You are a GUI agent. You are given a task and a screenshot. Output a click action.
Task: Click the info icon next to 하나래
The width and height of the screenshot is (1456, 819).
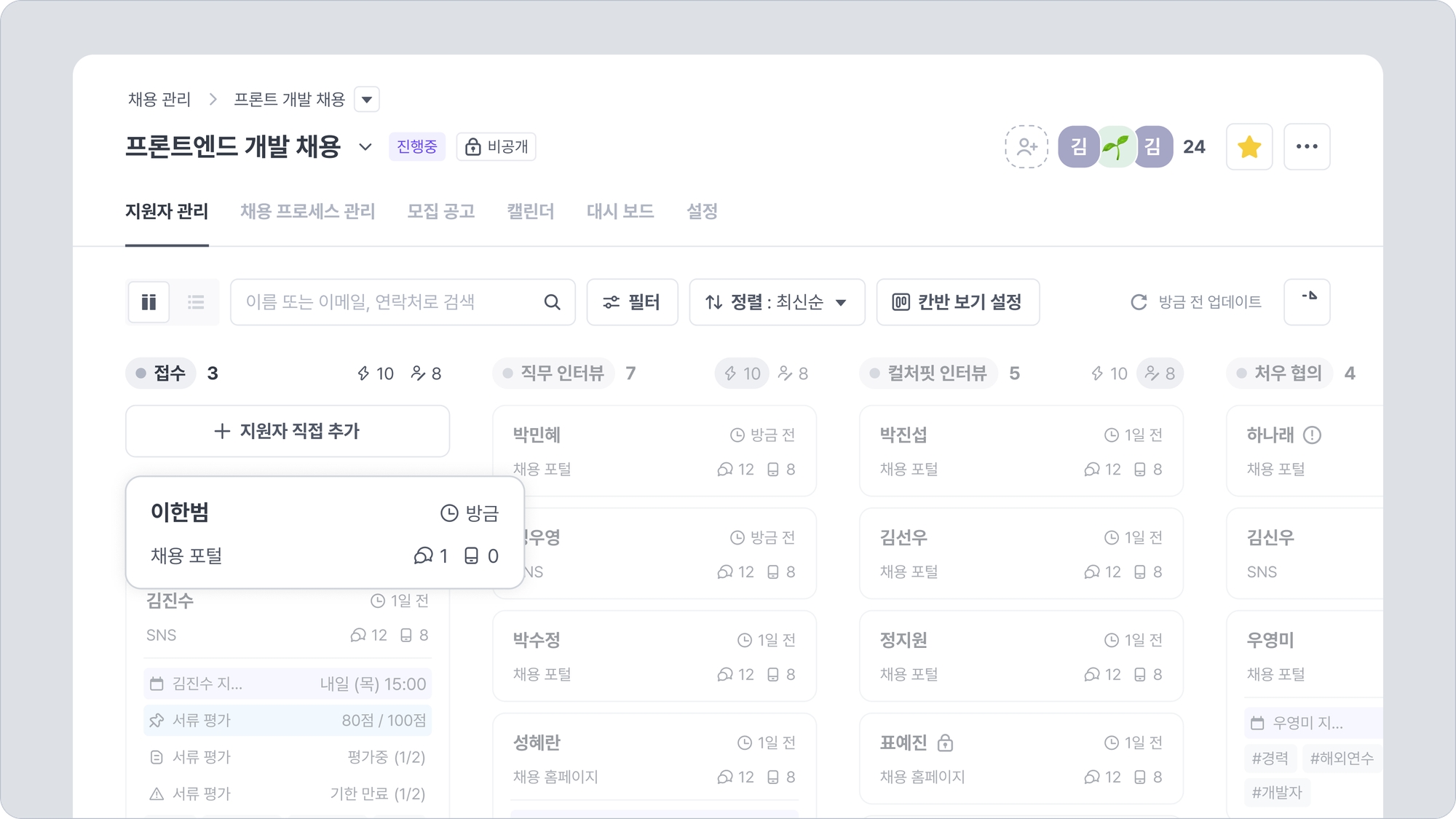click(x=1312, y=435)
